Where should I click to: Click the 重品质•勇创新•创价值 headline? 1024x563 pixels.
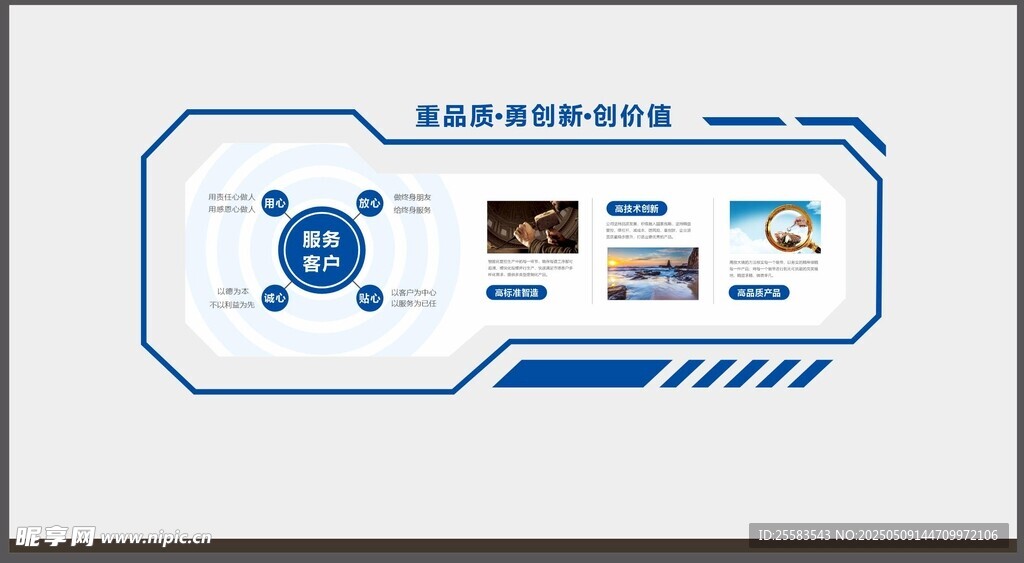(x=544, y=116)
